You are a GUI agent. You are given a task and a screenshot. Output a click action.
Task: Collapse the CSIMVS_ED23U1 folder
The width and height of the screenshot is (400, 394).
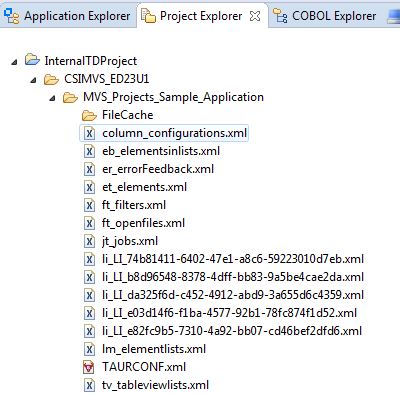point(33,80)
